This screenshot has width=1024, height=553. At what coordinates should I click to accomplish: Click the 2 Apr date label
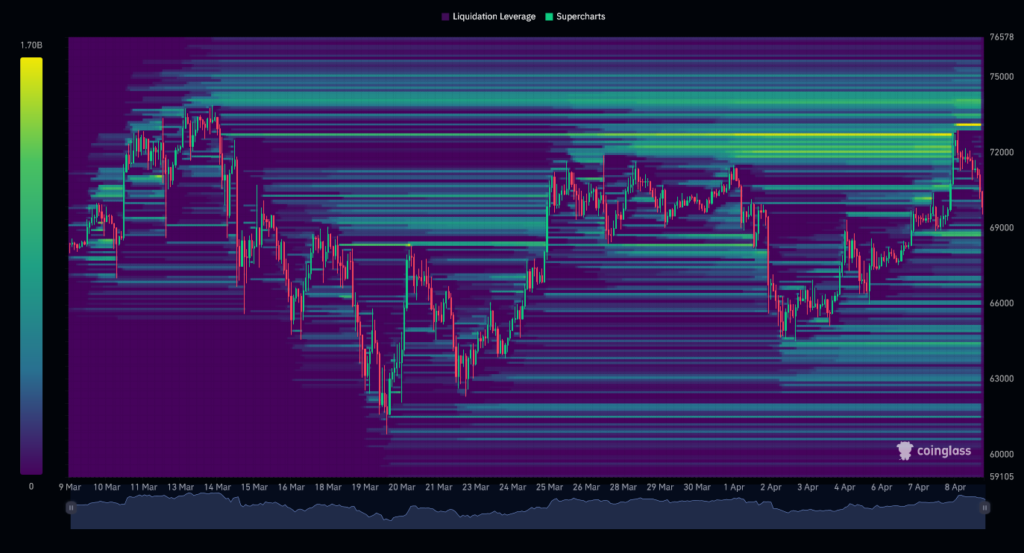tap(771, 487)
